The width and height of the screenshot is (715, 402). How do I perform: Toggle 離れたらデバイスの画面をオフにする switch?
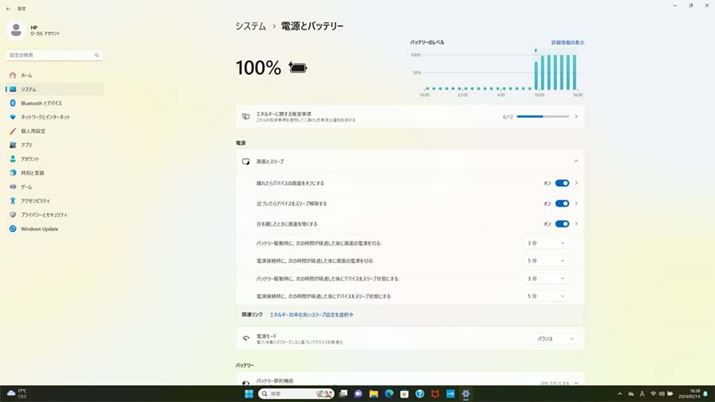[x=561, y=184]
